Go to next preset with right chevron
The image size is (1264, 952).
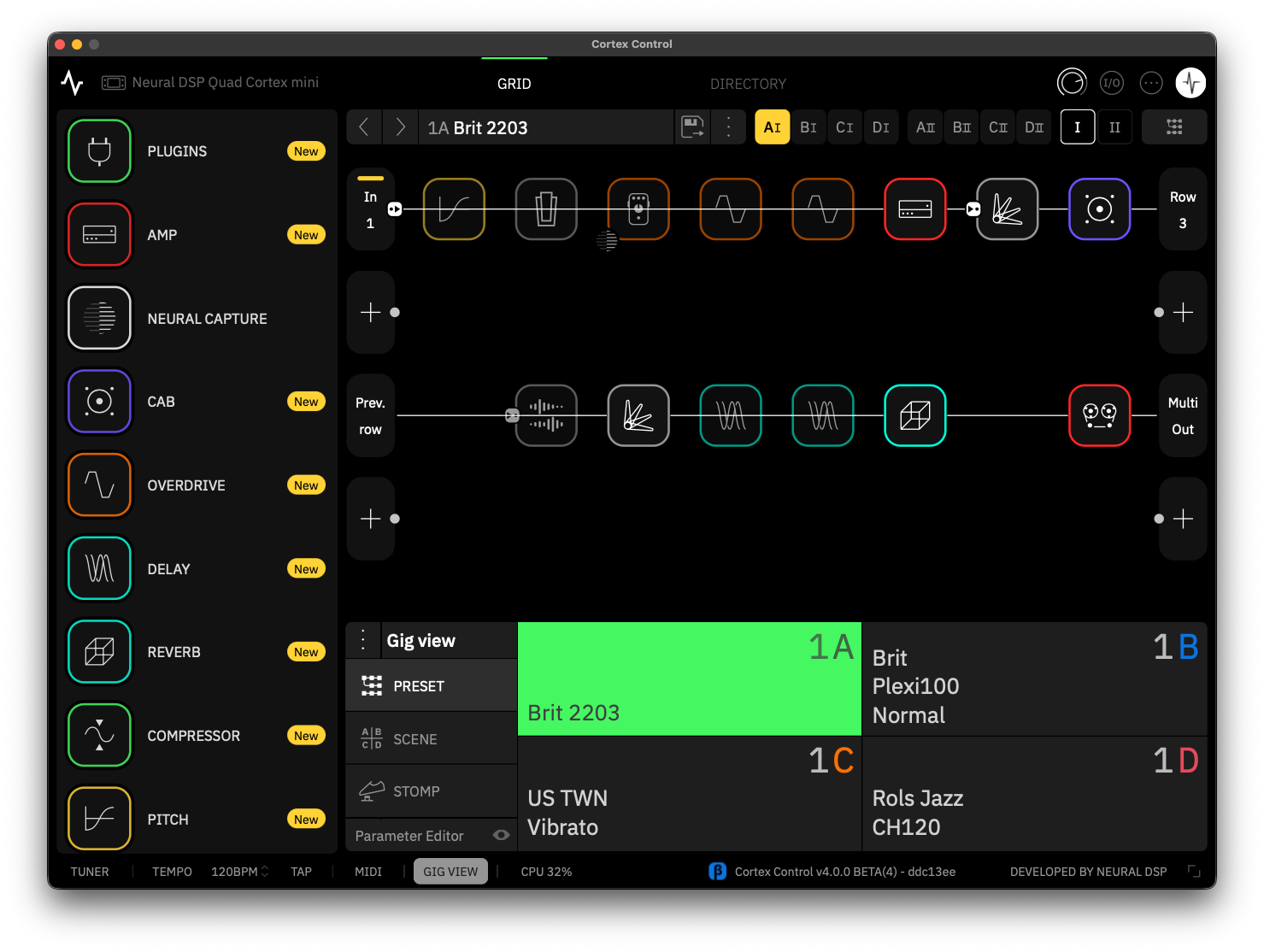400,127
